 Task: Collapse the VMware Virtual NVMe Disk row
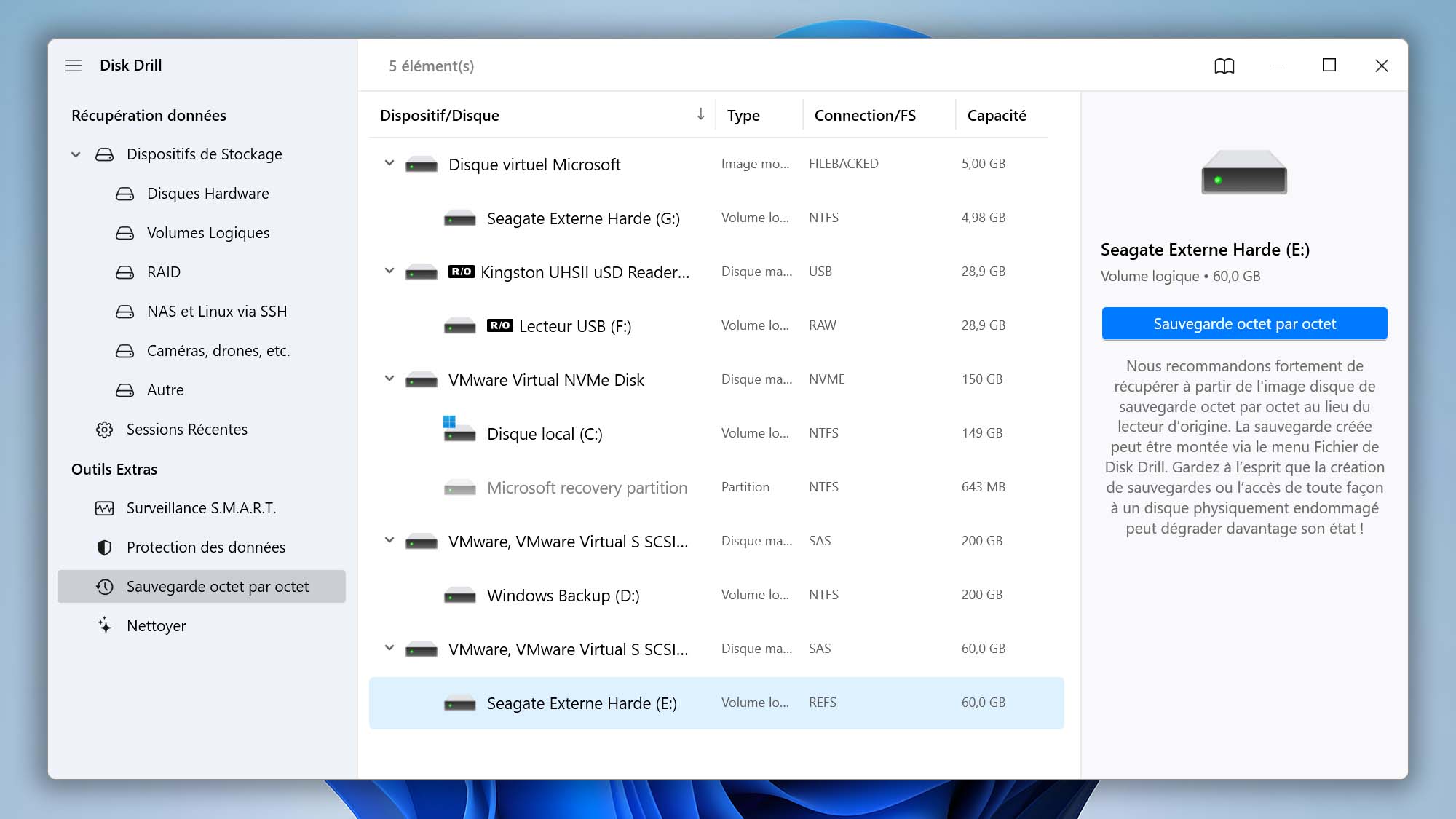[389, 379]
